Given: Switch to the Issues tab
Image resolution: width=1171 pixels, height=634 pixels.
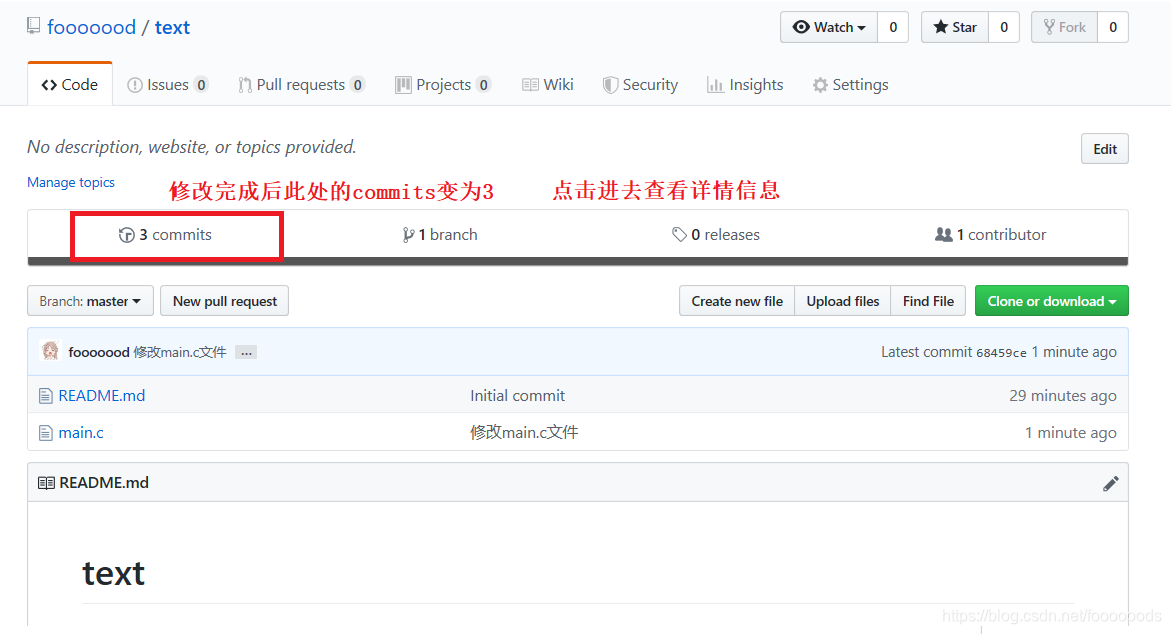Looking at the screenshot, I should 167,84.
